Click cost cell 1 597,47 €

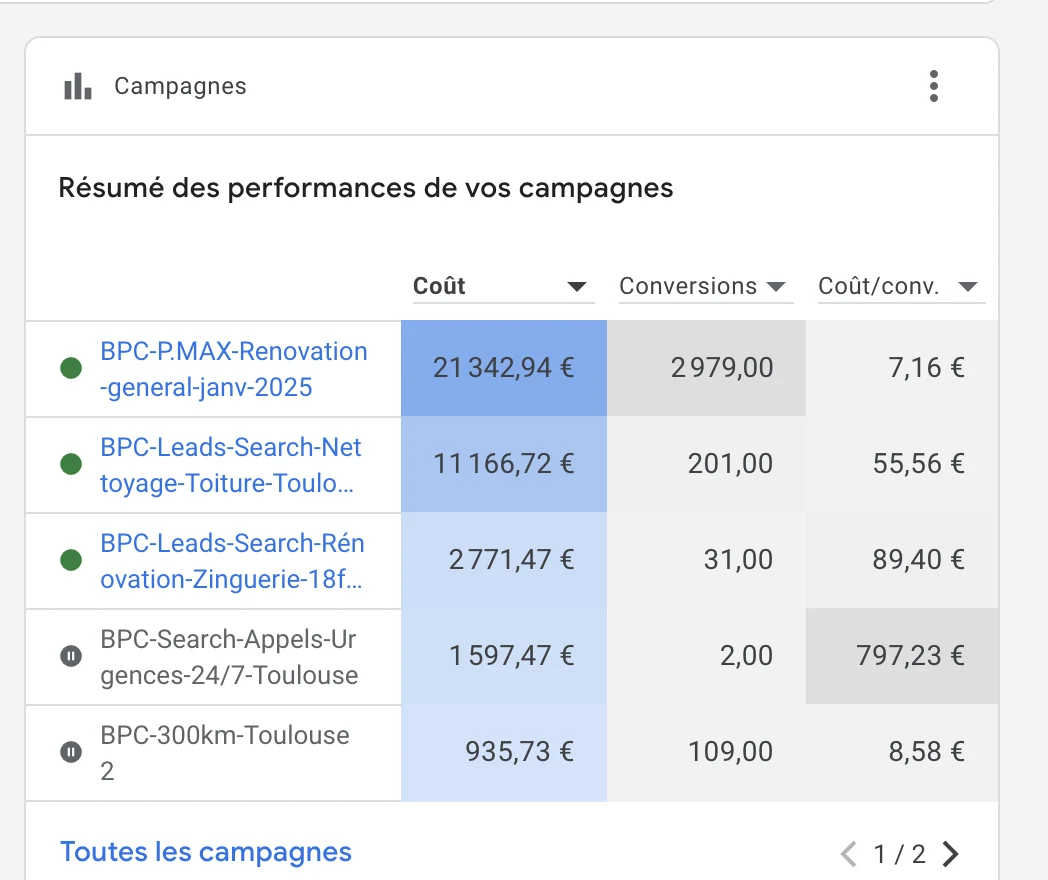coord(504,656)
